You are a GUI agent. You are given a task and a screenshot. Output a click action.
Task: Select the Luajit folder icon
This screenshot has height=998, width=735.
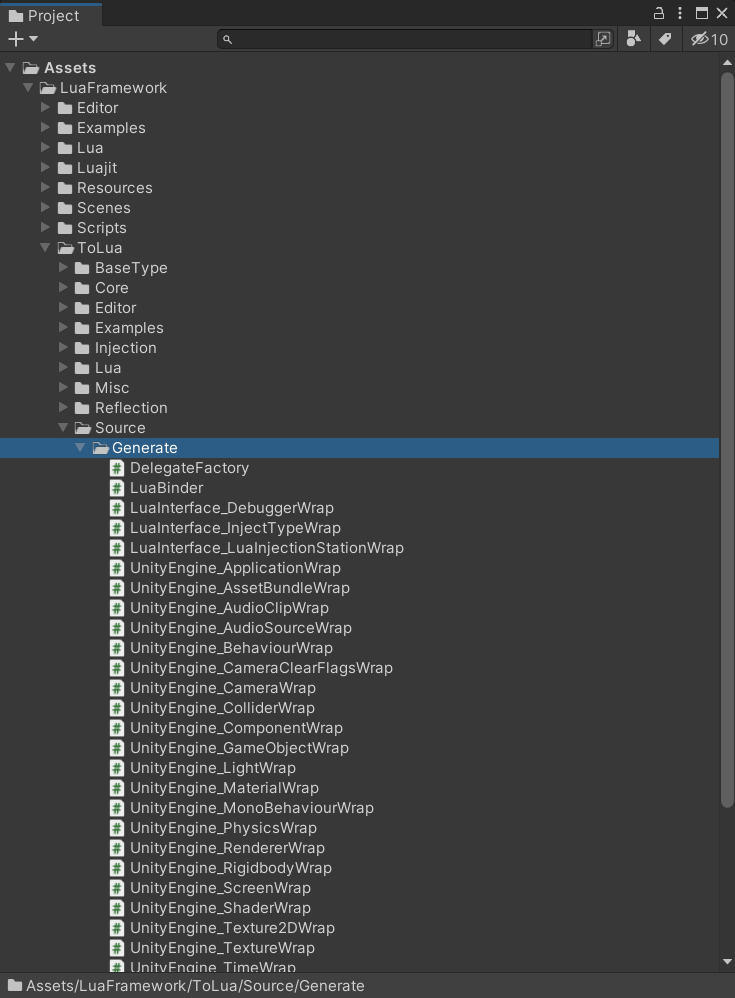pos(65,168)
